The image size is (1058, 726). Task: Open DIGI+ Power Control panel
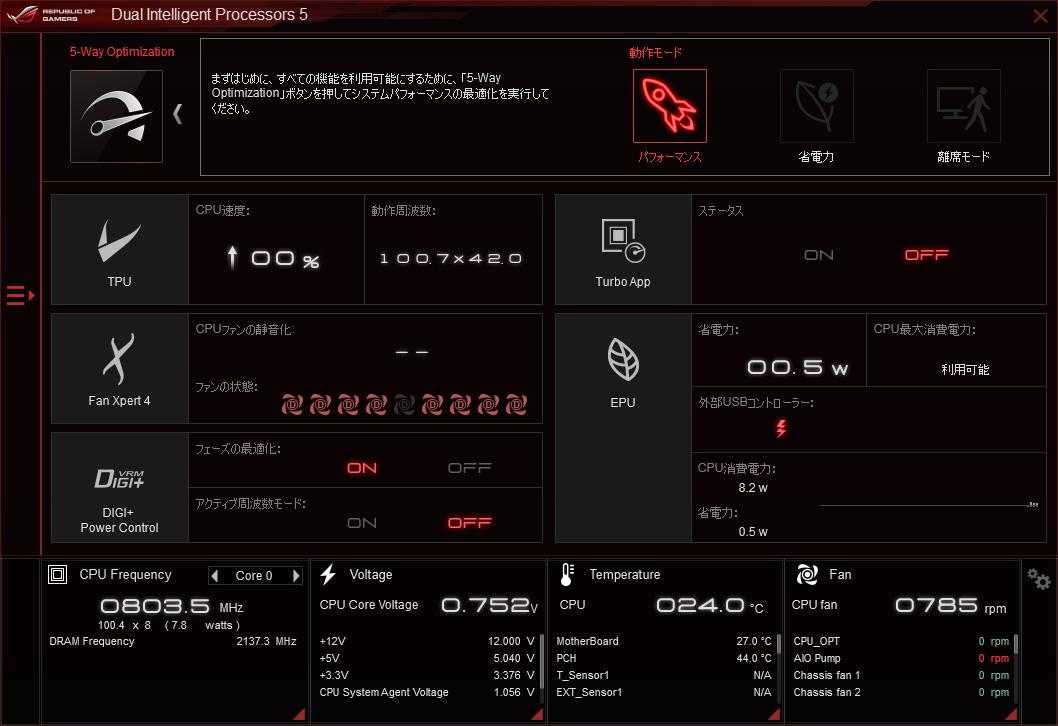click(119, 487)
